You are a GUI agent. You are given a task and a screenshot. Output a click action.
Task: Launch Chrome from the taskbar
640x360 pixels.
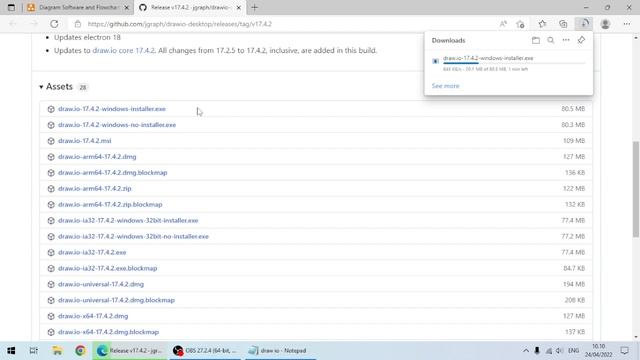click(x=80, y=351)
